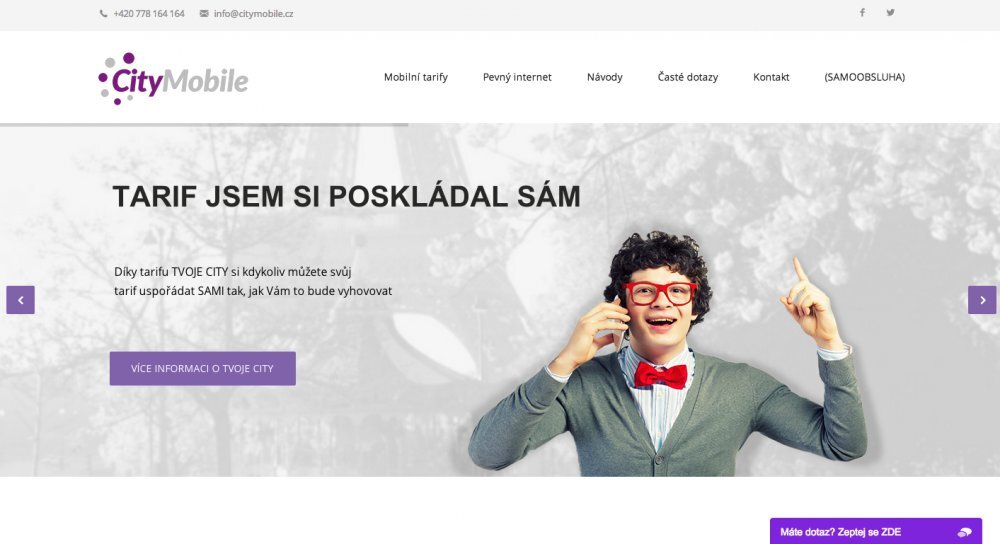Advance to next slide arrow
This screenshot has height=544, width=1000.
982,300
